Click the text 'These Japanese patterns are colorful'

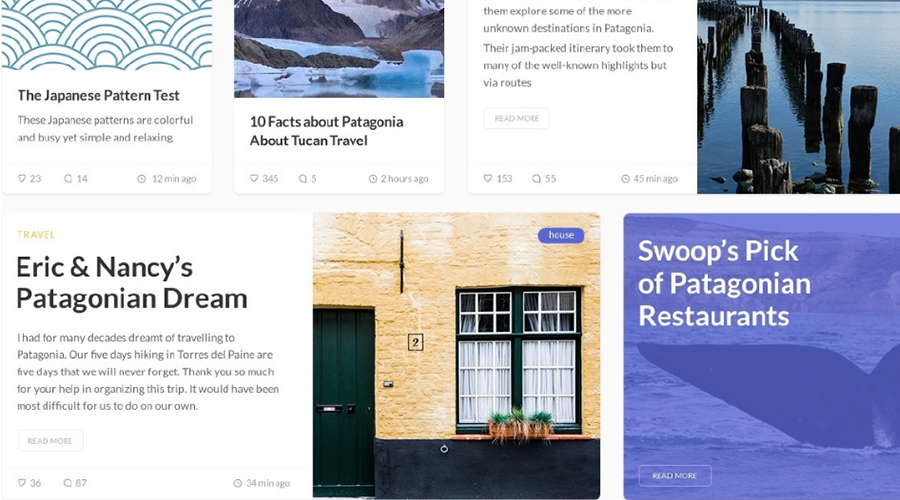pos(105,120)
